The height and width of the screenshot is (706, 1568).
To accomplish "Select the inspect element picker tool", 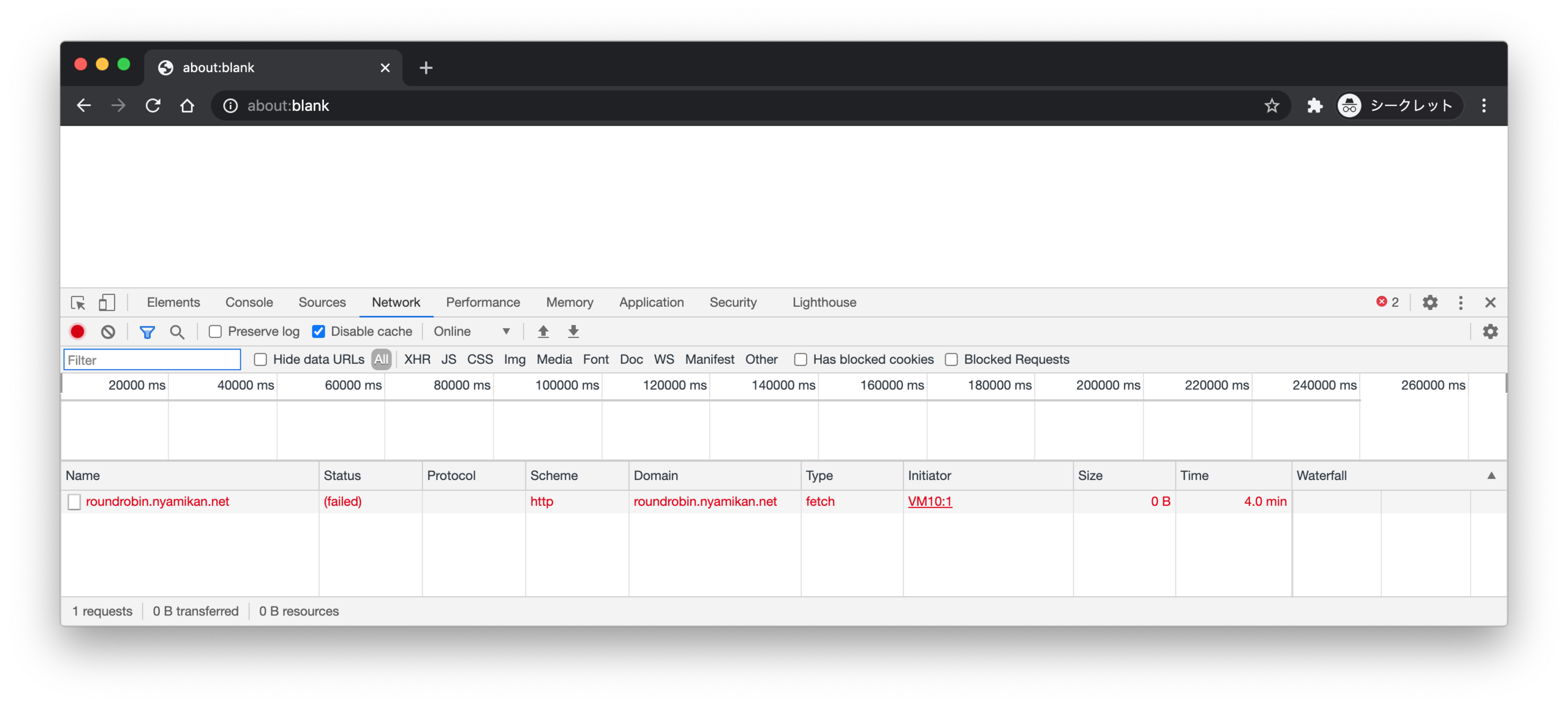I will (x=78, y=302).
